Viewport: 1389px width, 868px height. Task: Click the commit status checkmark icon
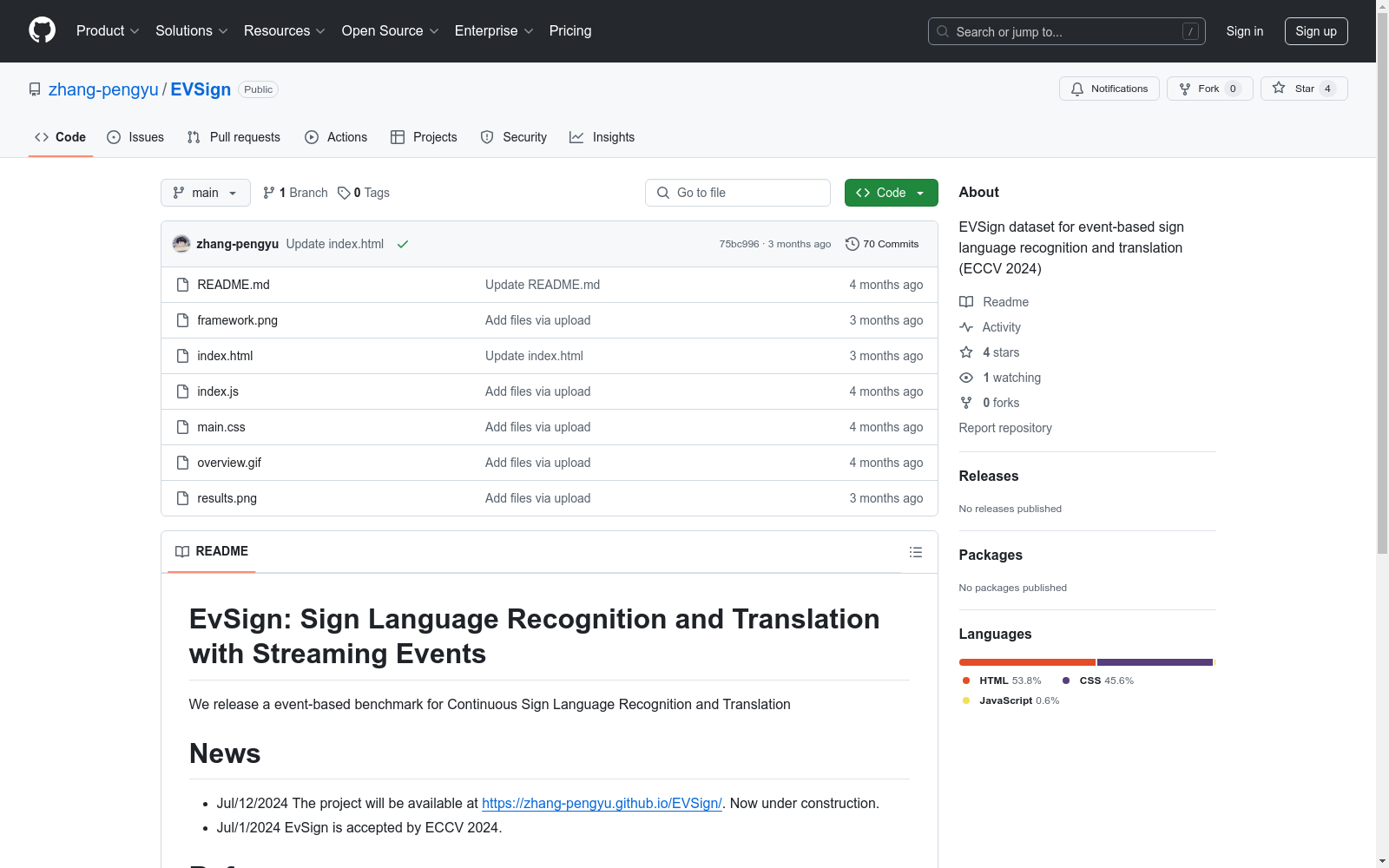403,245
